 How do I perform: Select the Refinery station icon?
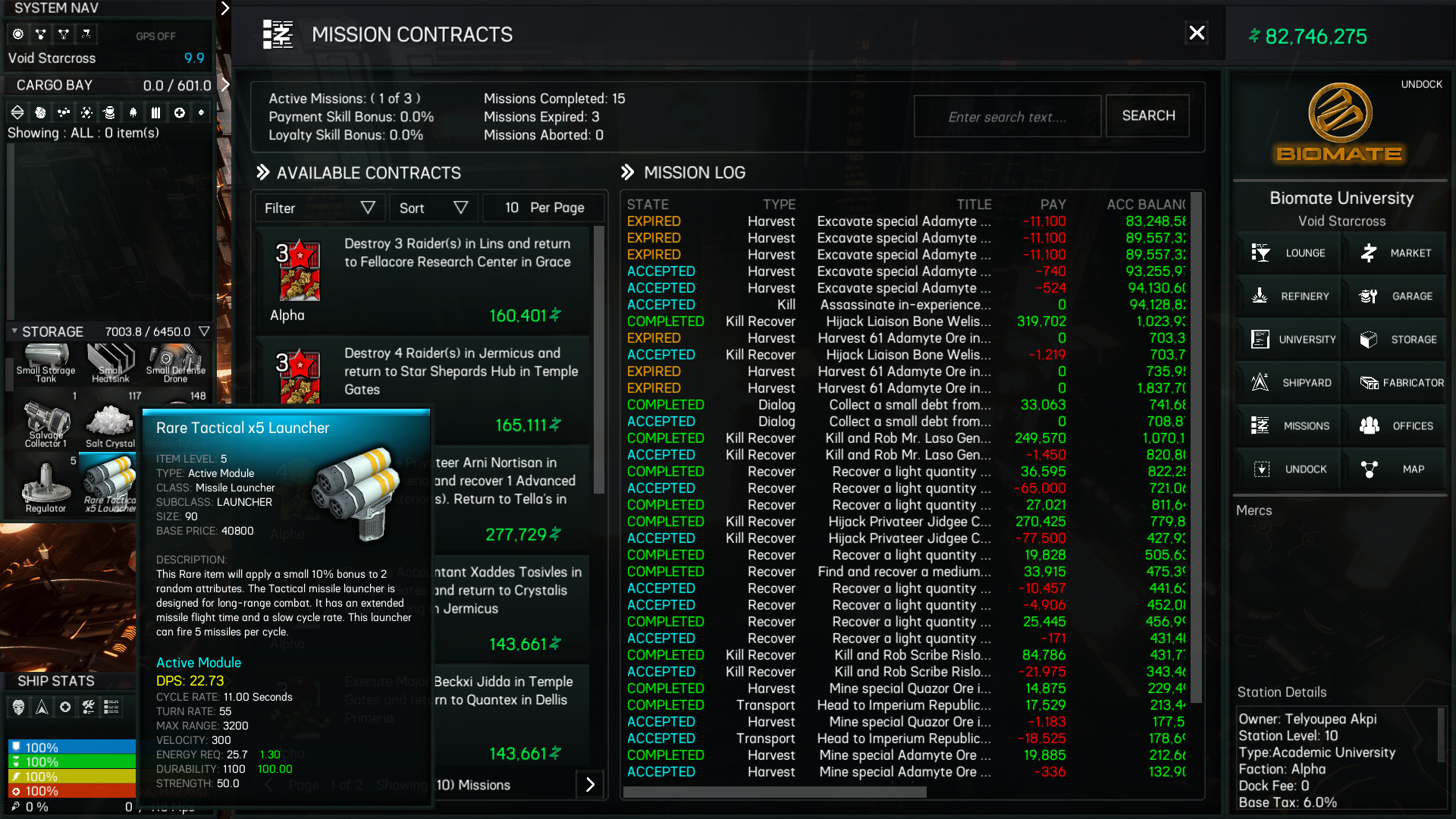(1288, 296)
